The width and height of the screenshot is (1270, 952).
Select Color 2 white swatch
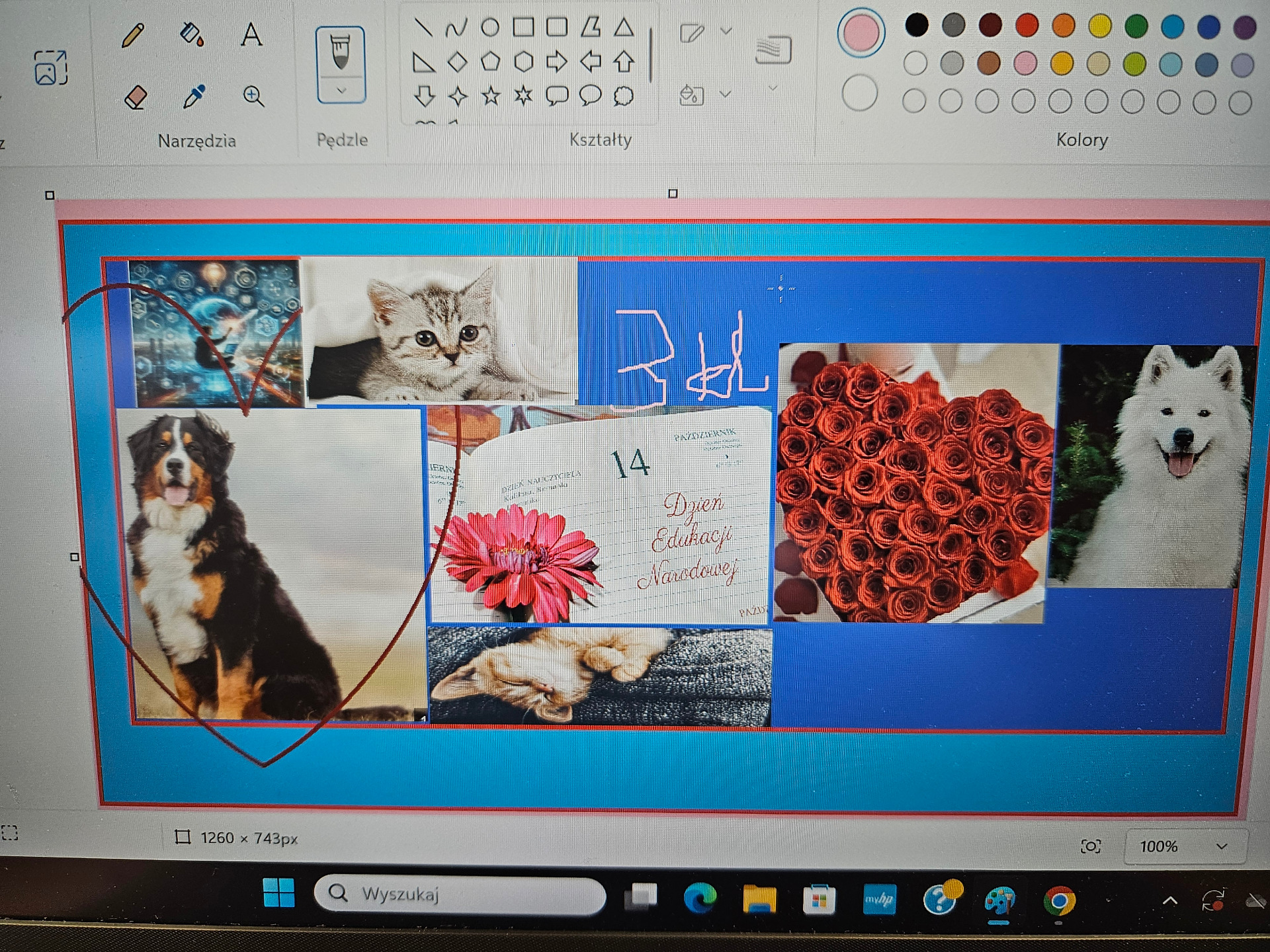(860, 93)
